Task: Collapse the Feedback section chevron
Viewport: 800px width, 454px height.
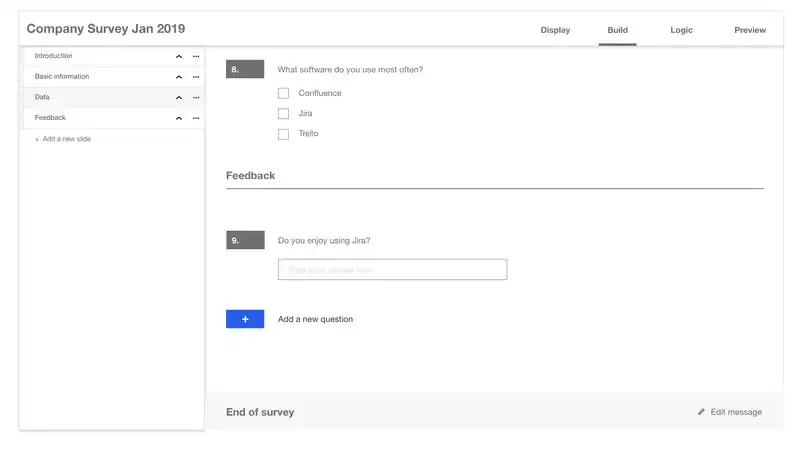Action: point(179,118)
